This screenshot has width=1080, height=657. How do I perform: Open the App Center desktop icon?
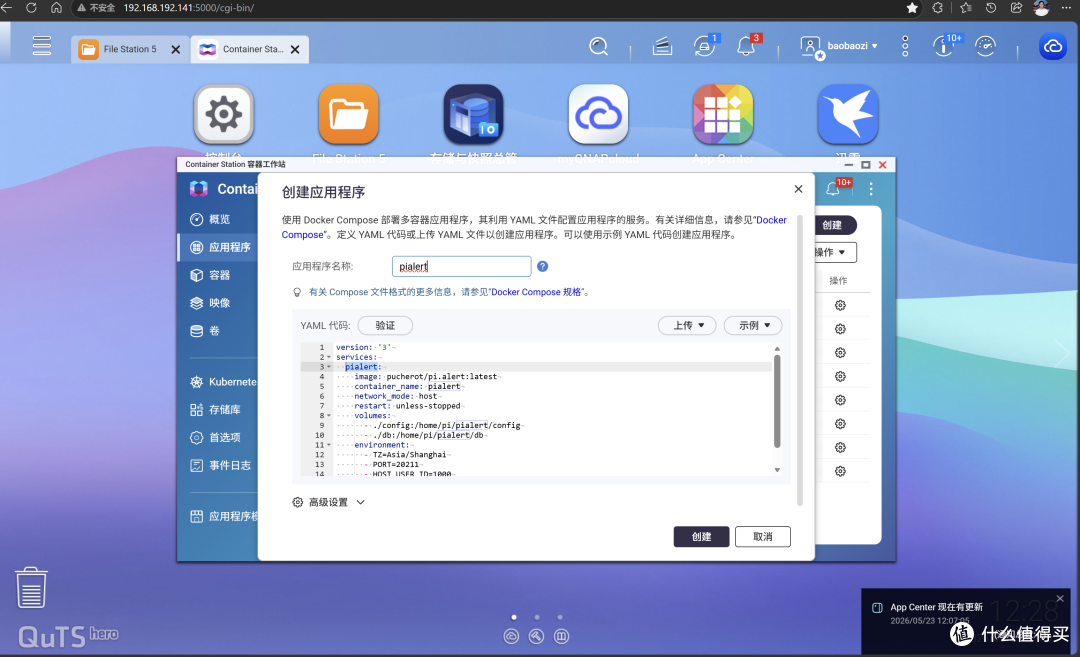click(x=723, y=114)
